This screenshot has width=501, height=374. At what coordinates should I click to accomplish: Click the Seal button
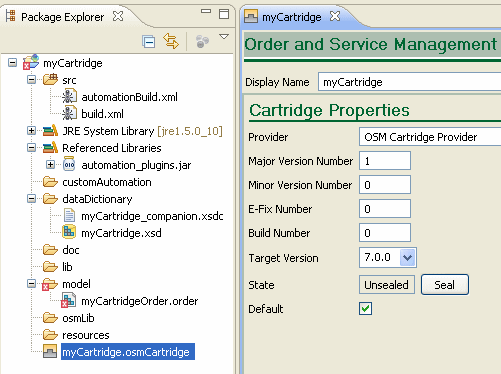coord(445,285)
